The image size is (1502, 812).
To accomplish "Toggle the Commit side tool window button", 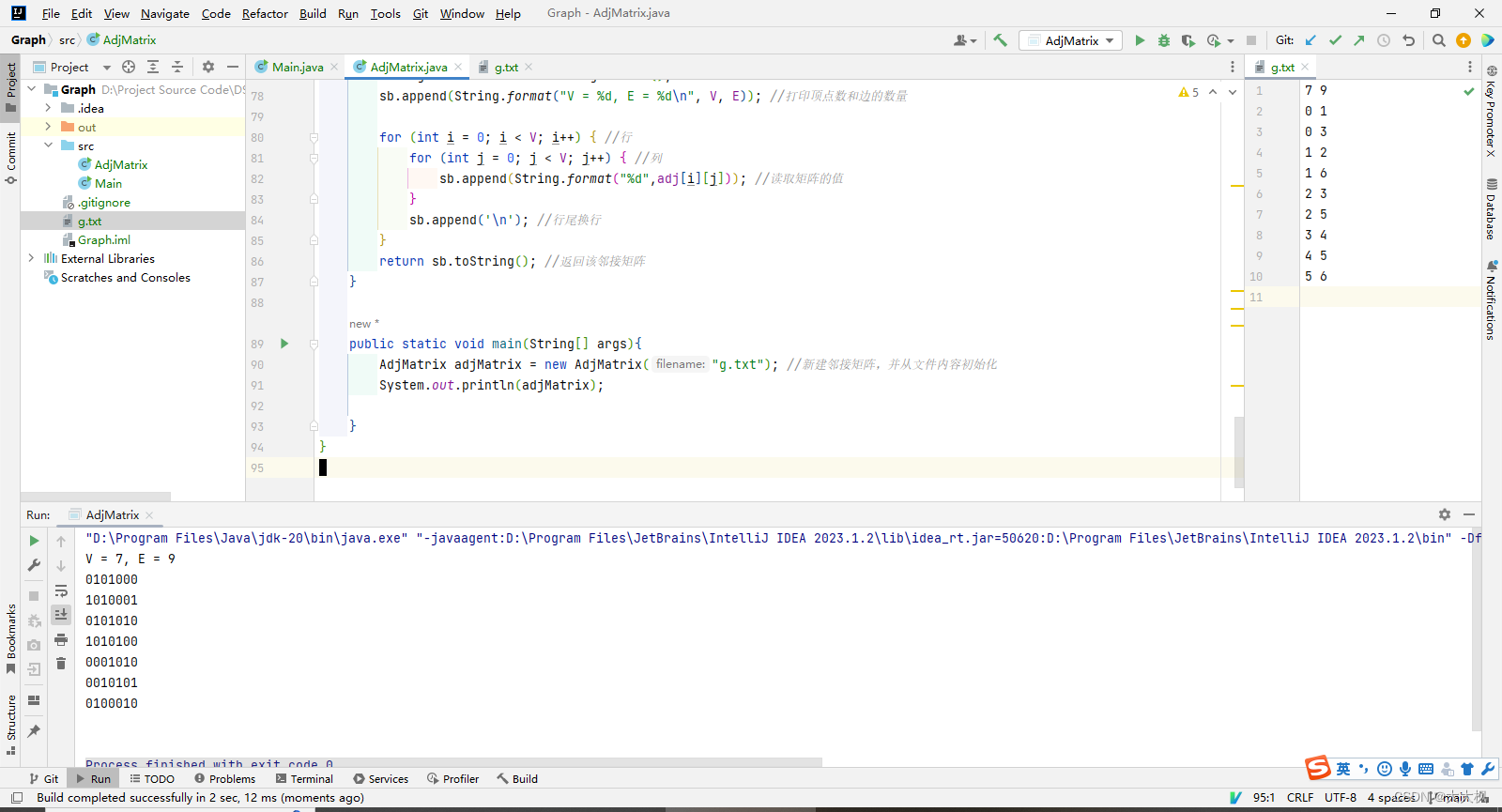I will click(10, 158).
